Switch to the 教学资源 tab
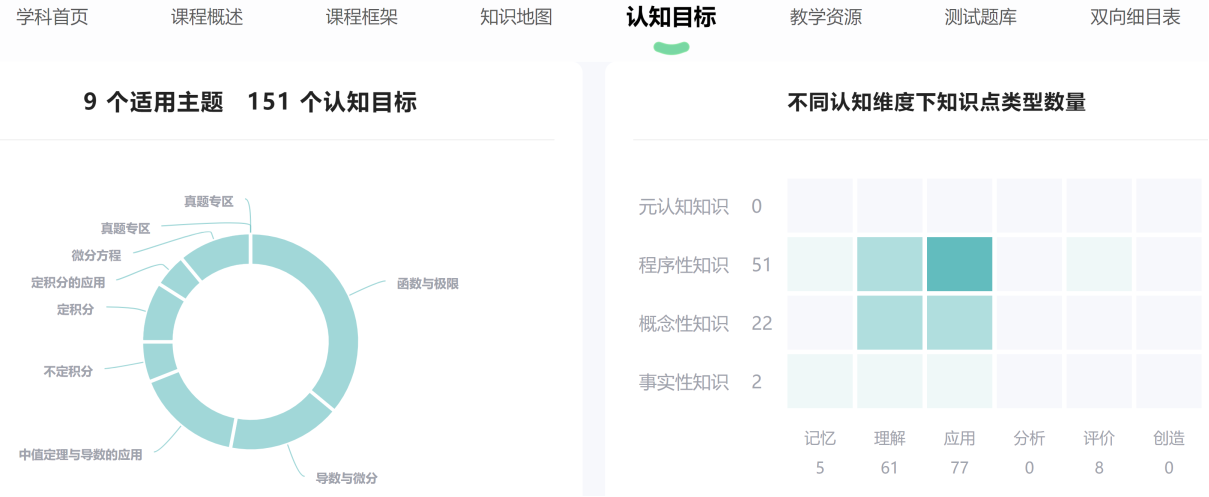1209x497 pixels. tap(825, 17)
